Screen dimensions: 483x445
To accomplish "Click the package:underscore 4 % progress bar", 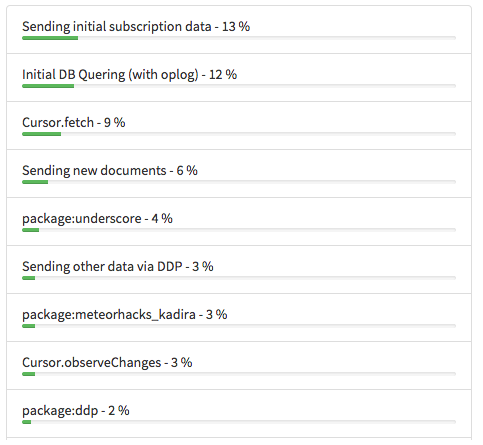I will (x=239, y=230).
